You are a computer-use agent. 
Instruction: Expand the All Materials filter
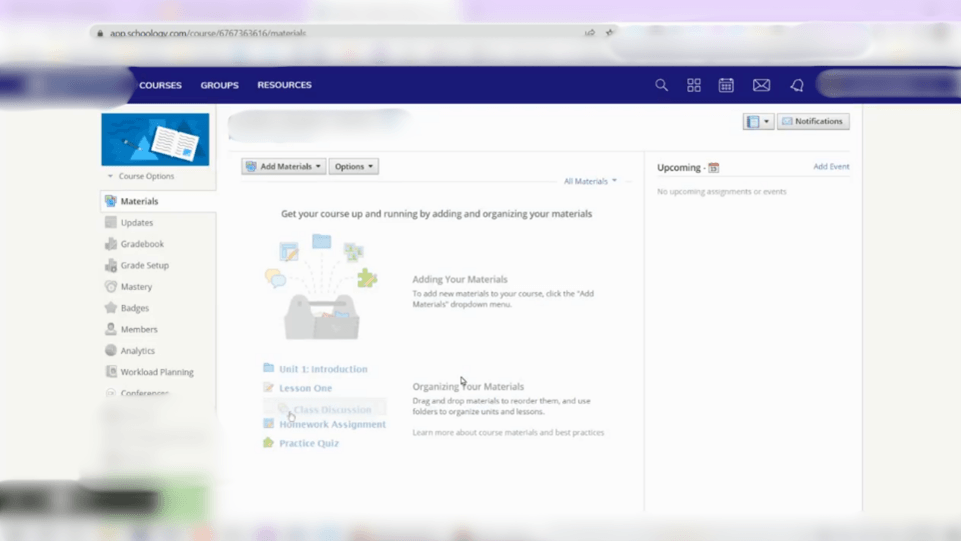(x=590, y=181)
